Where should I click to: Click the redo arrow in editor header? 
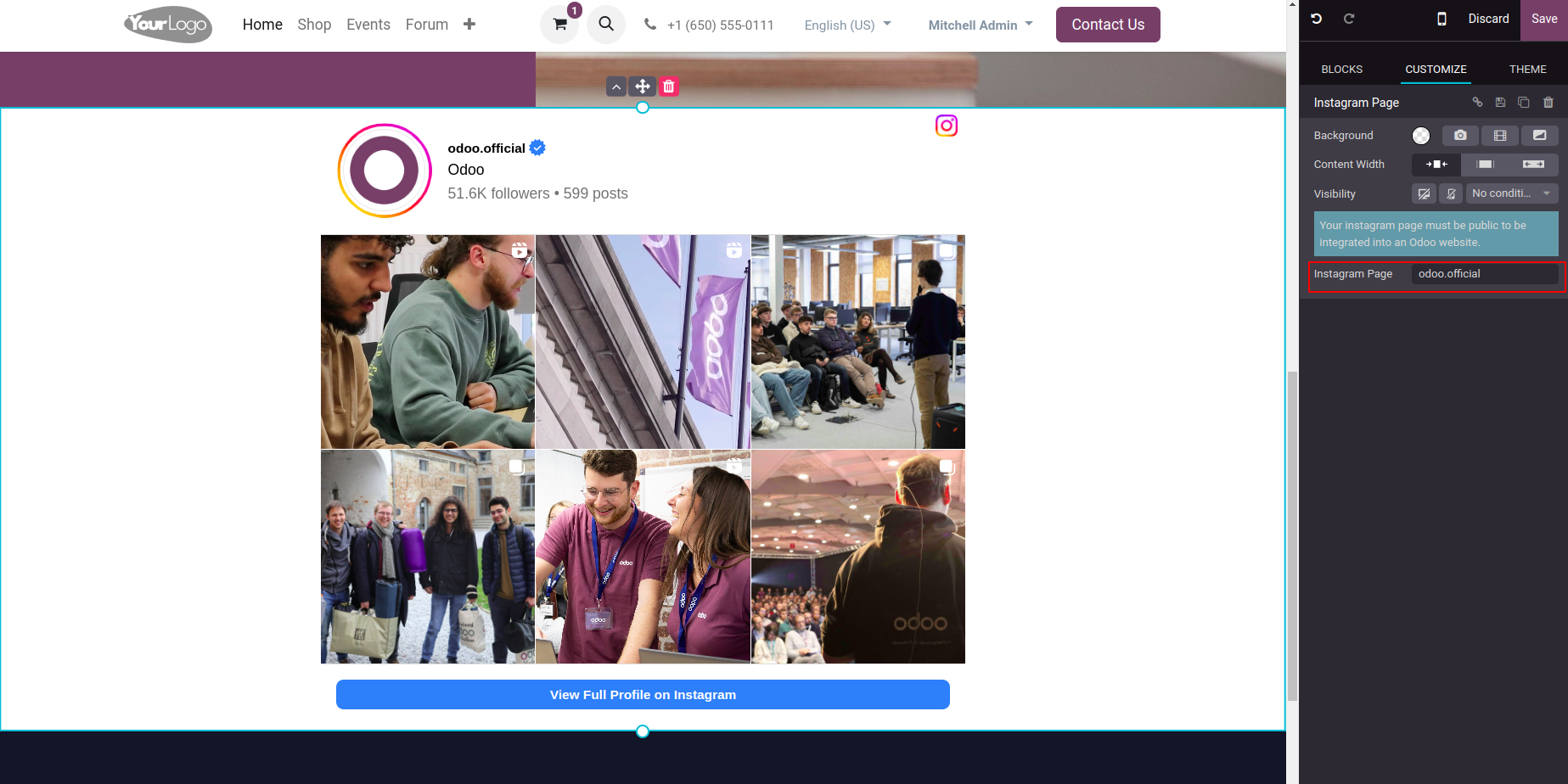click(1349, 19)
